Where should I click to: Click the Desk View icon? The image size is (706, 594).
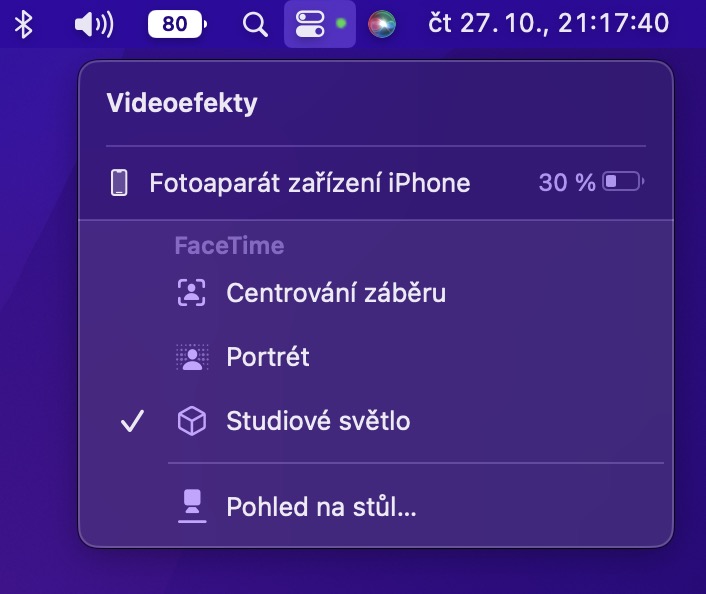coord(191,507)
